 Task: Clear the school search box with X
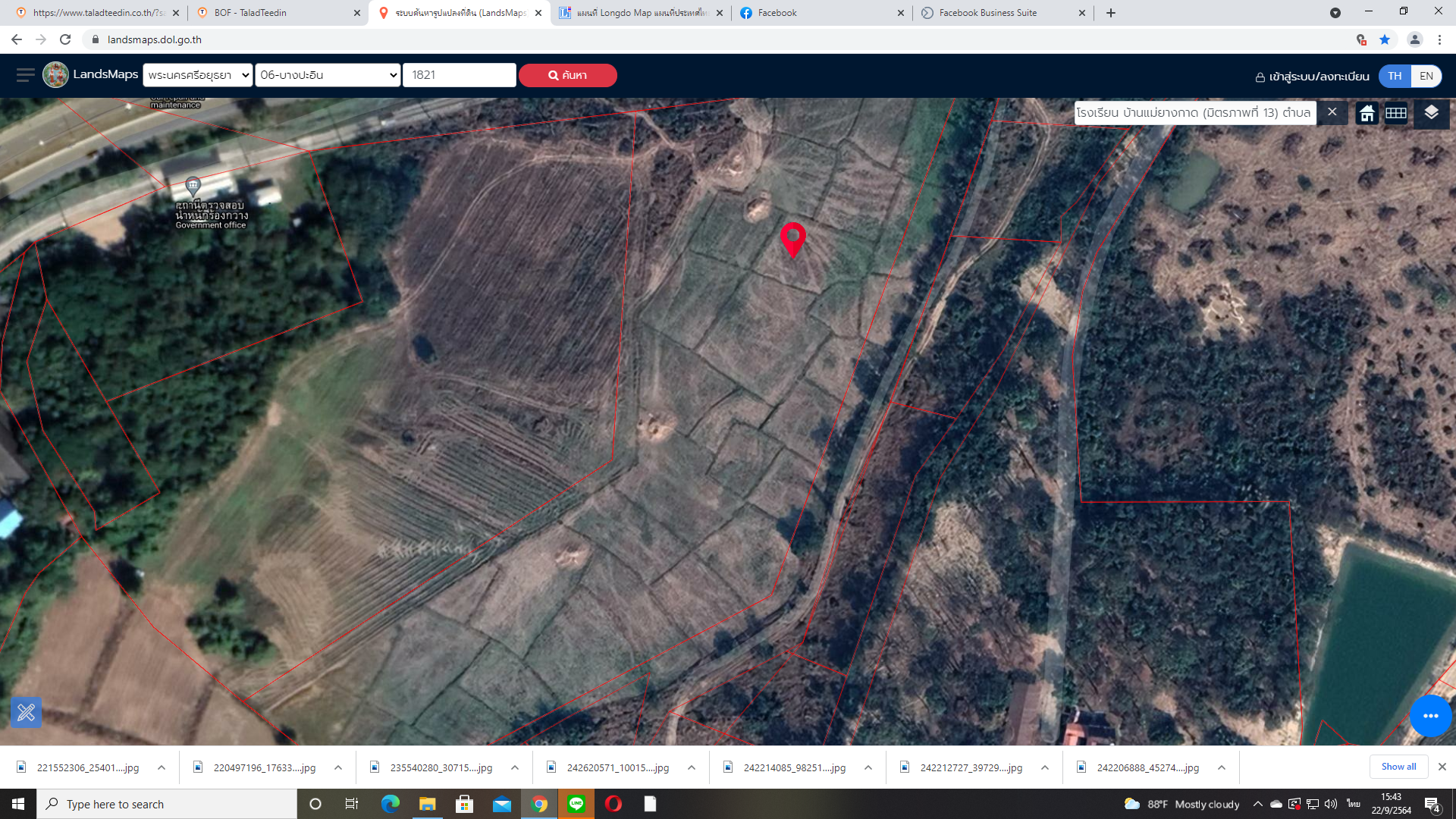[x=1332, y=112]
